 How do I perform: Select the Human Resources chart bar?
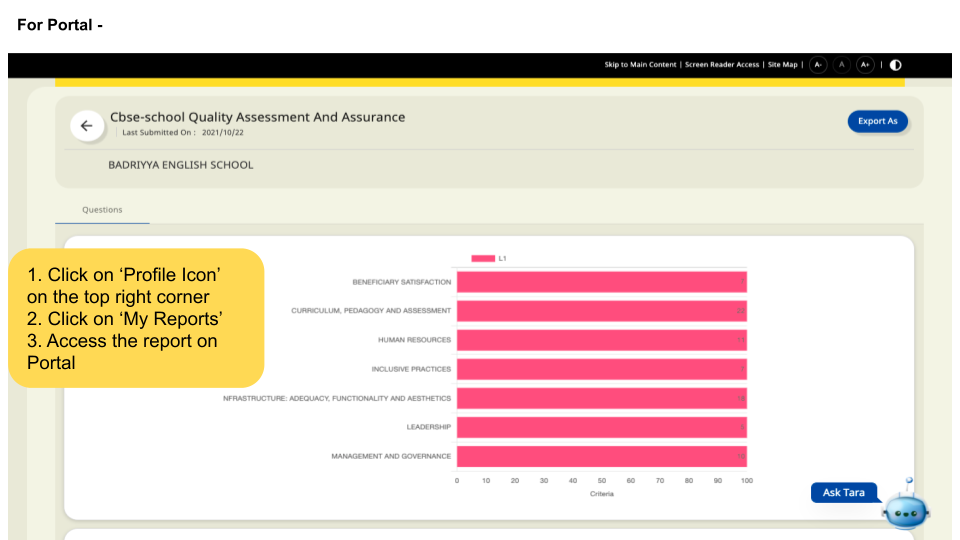tap(601, 340)
